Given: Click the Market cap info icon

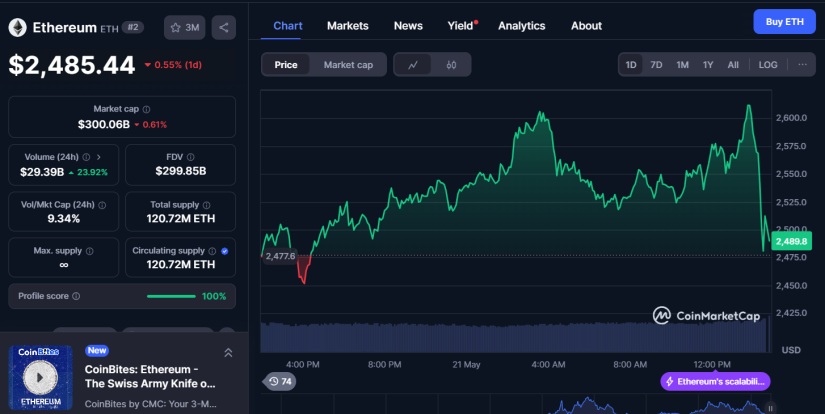Looking at the screenshot, I should pyautogui.click(x=146, y=109).
